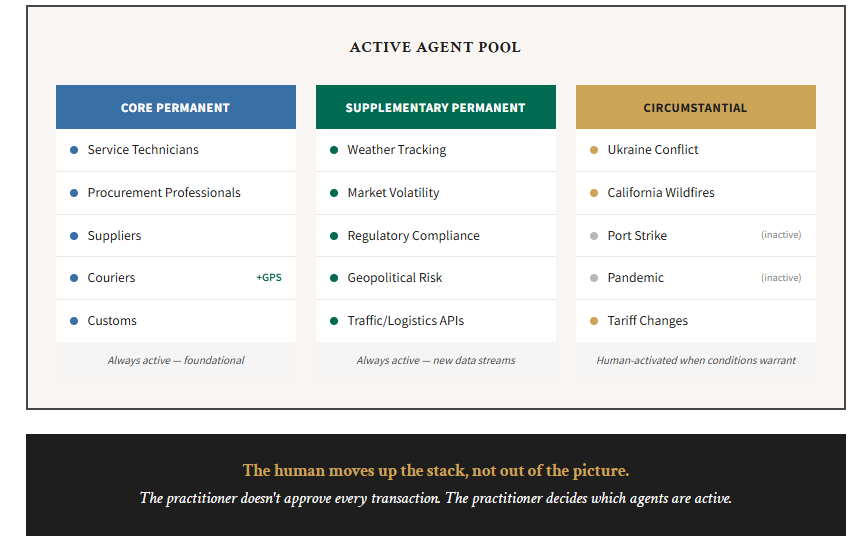This screenshot has height=544, width=867.
Task: Click the Traffic/Logistics APIs item
Action: 405,321
